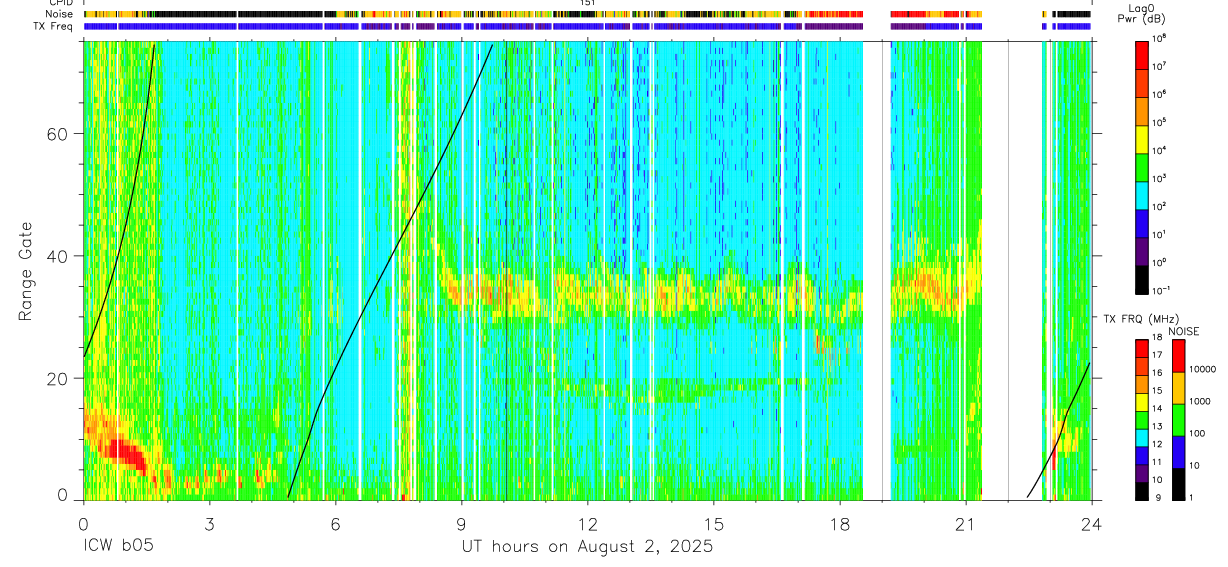This screenshot has width=1228, height=567.
Task: Click the 3 tick label on the UT hours axis
Action: pos(209,524)
